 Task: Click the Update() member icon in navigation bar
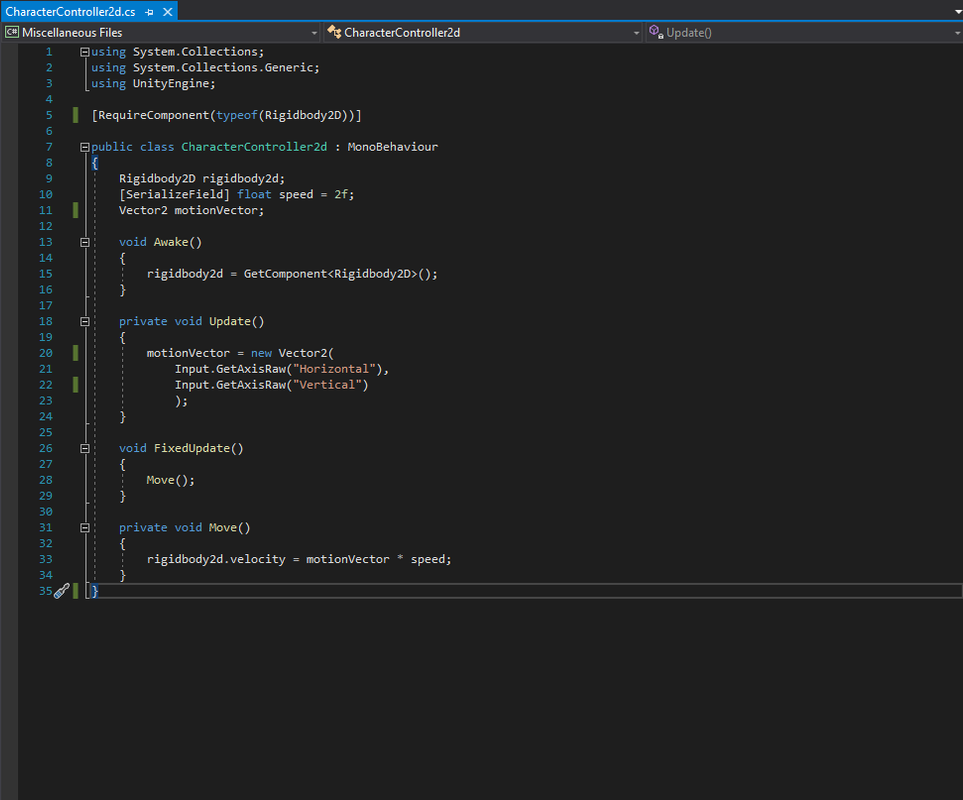tap(656, 33)
